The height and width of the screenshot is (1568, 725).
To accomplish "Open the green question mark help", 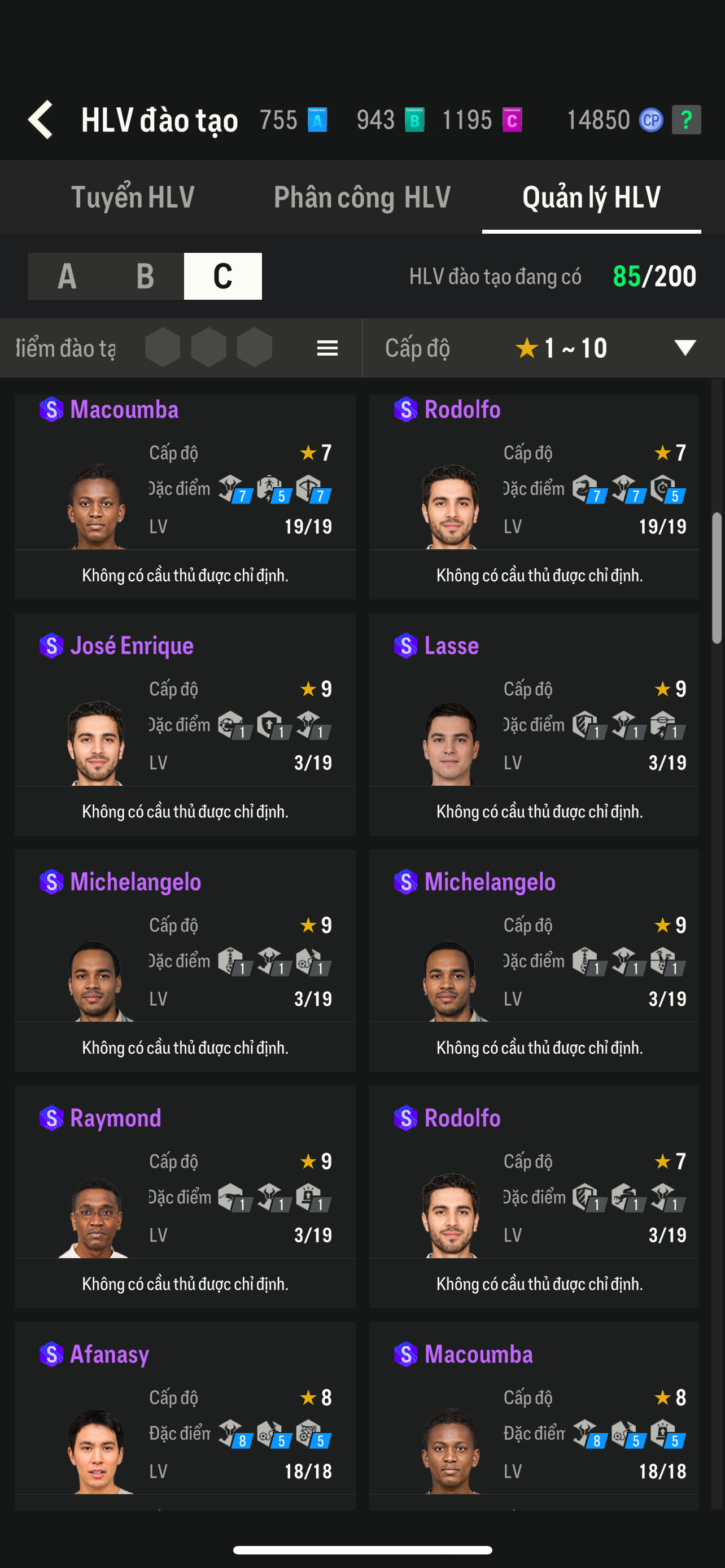I will point(686,120).
